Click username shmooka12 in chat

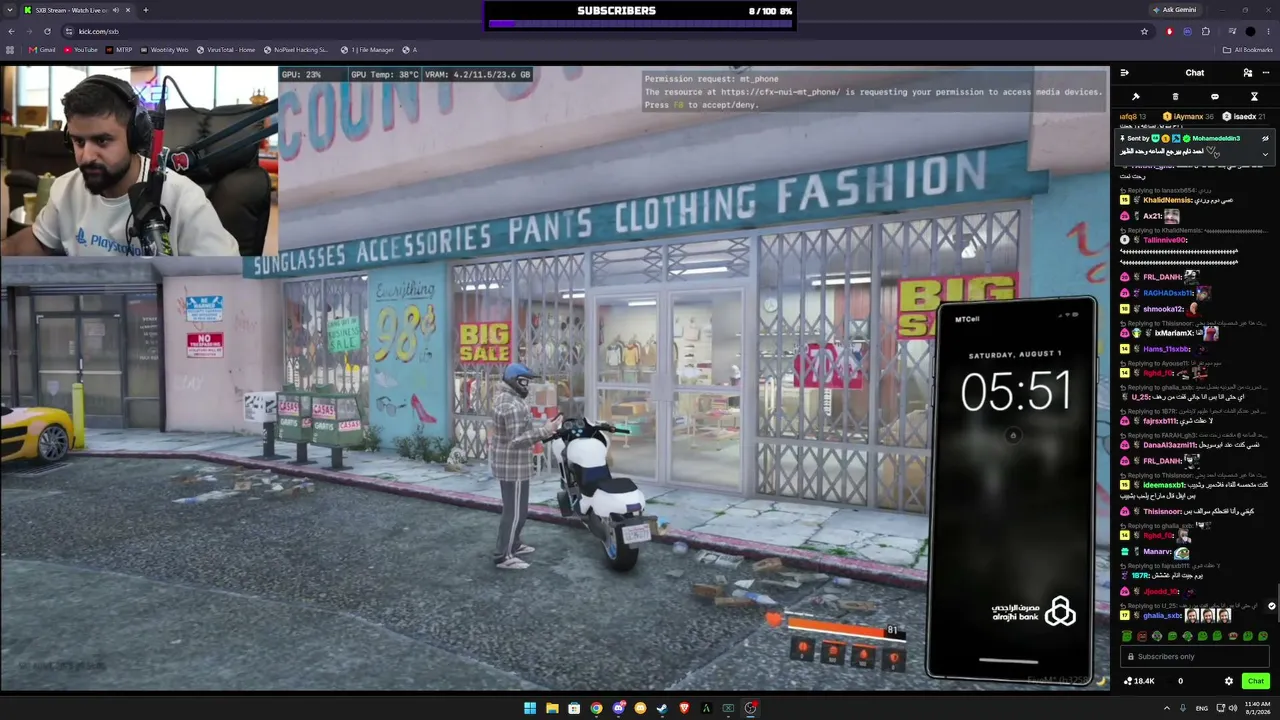[1164, 309]
